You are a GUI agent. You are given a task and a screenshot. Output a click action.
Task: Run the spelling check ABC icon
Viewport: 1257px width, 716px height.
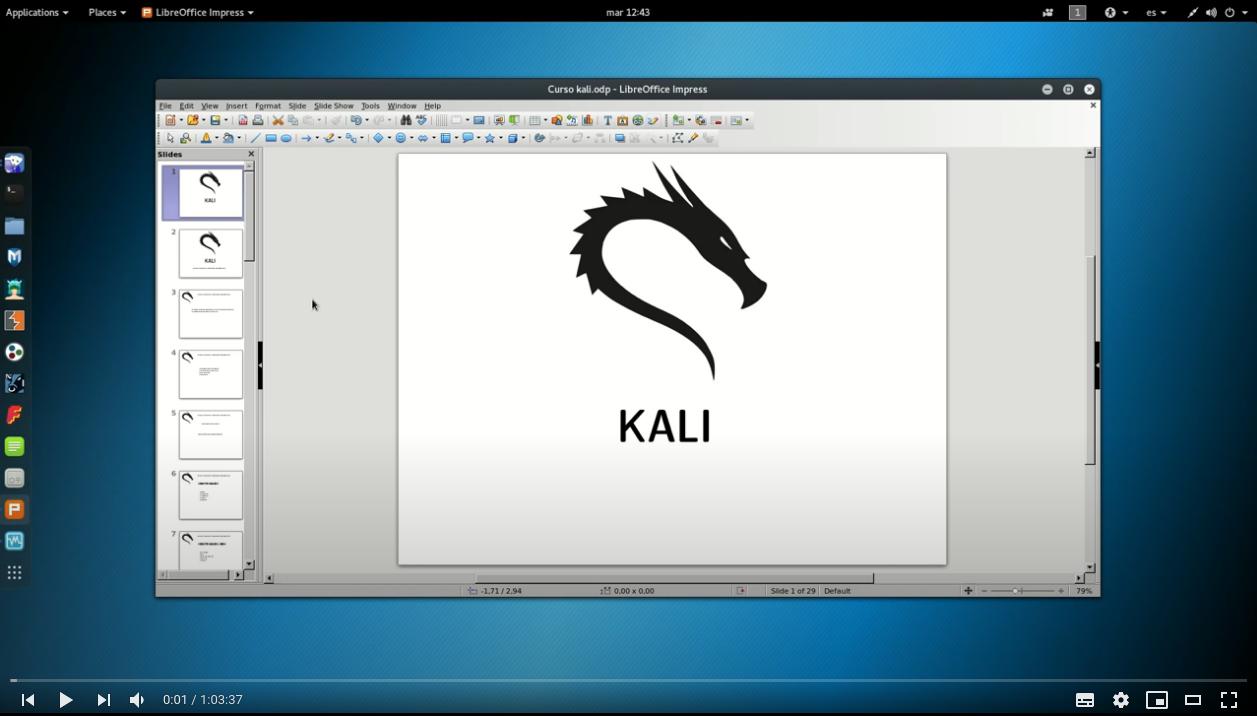point(422,120)
